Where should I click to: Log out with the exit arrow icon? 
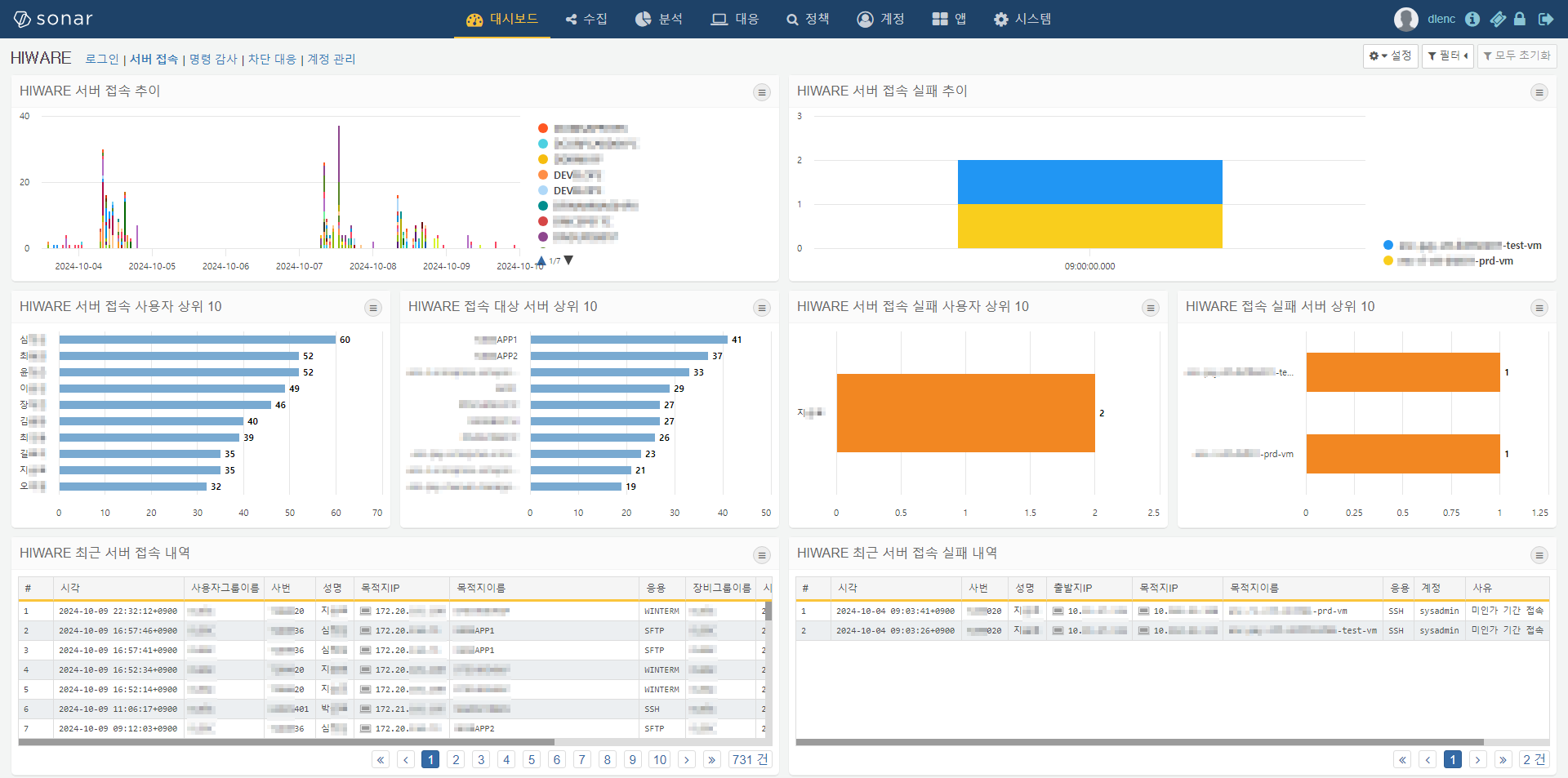[1545, 19]
